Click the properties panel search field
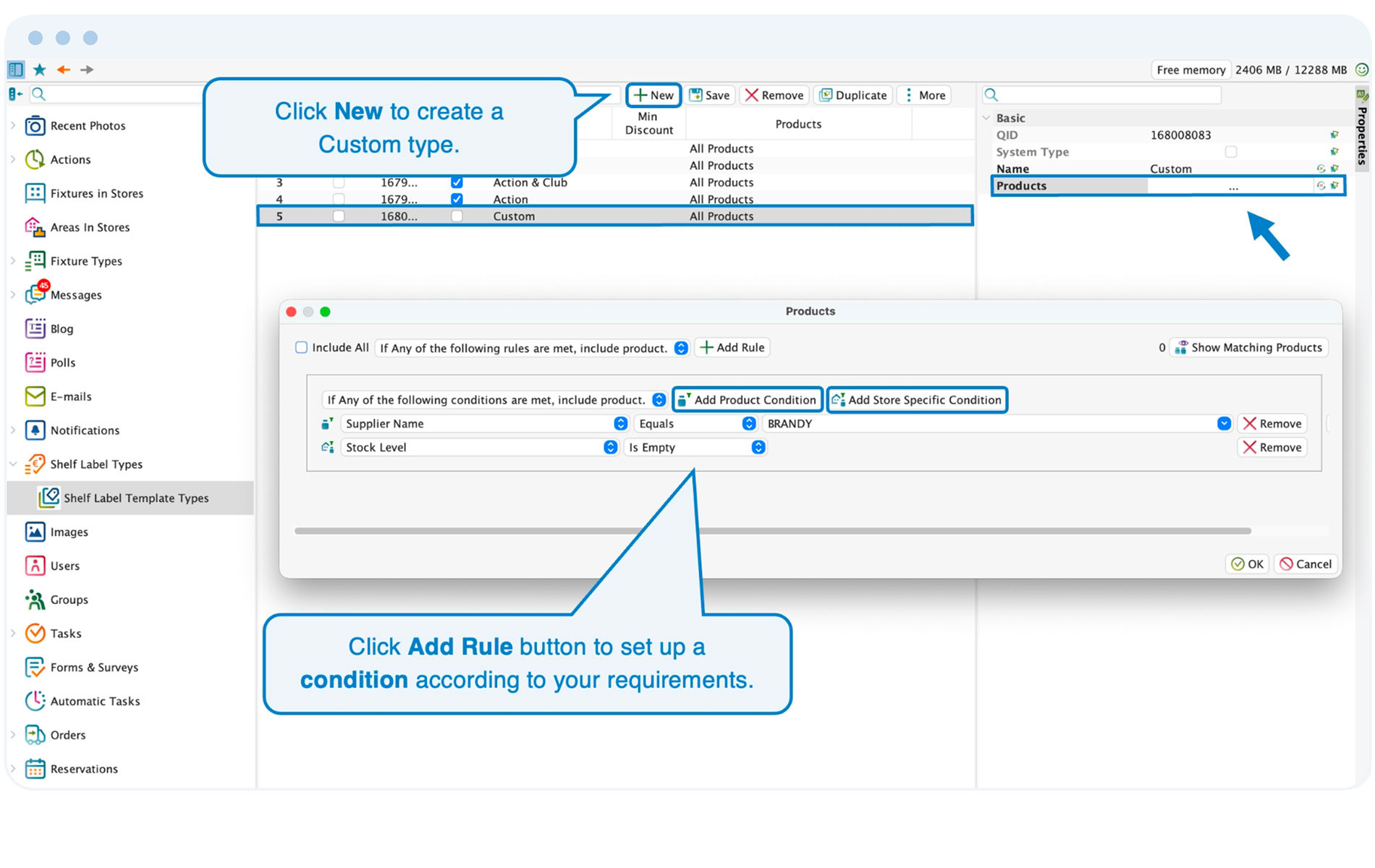This screenshot has width=1375, height=868. [x=1102, y=95]
